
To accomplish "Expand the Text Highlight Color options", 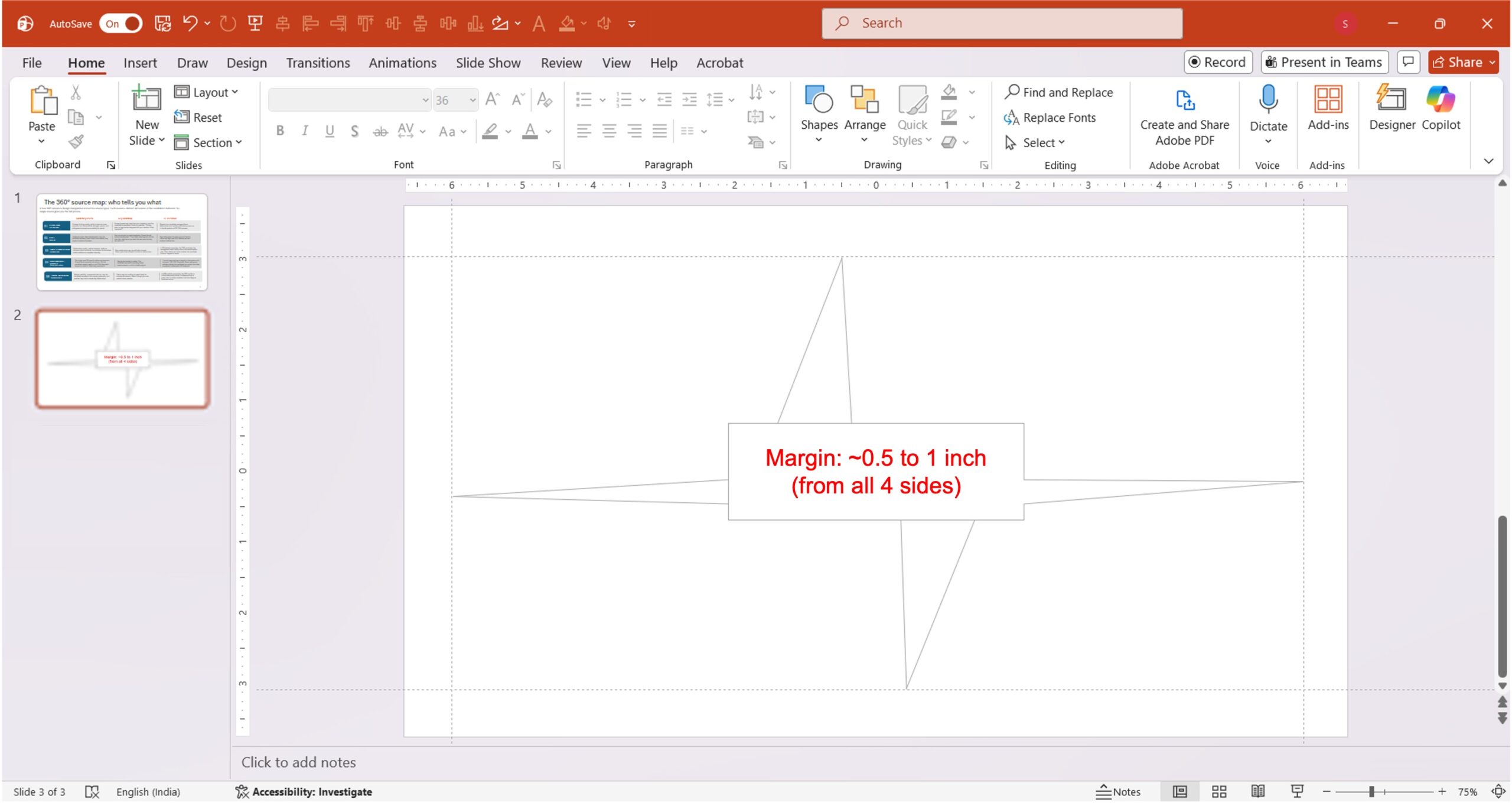I will click(x=509, y=131).
